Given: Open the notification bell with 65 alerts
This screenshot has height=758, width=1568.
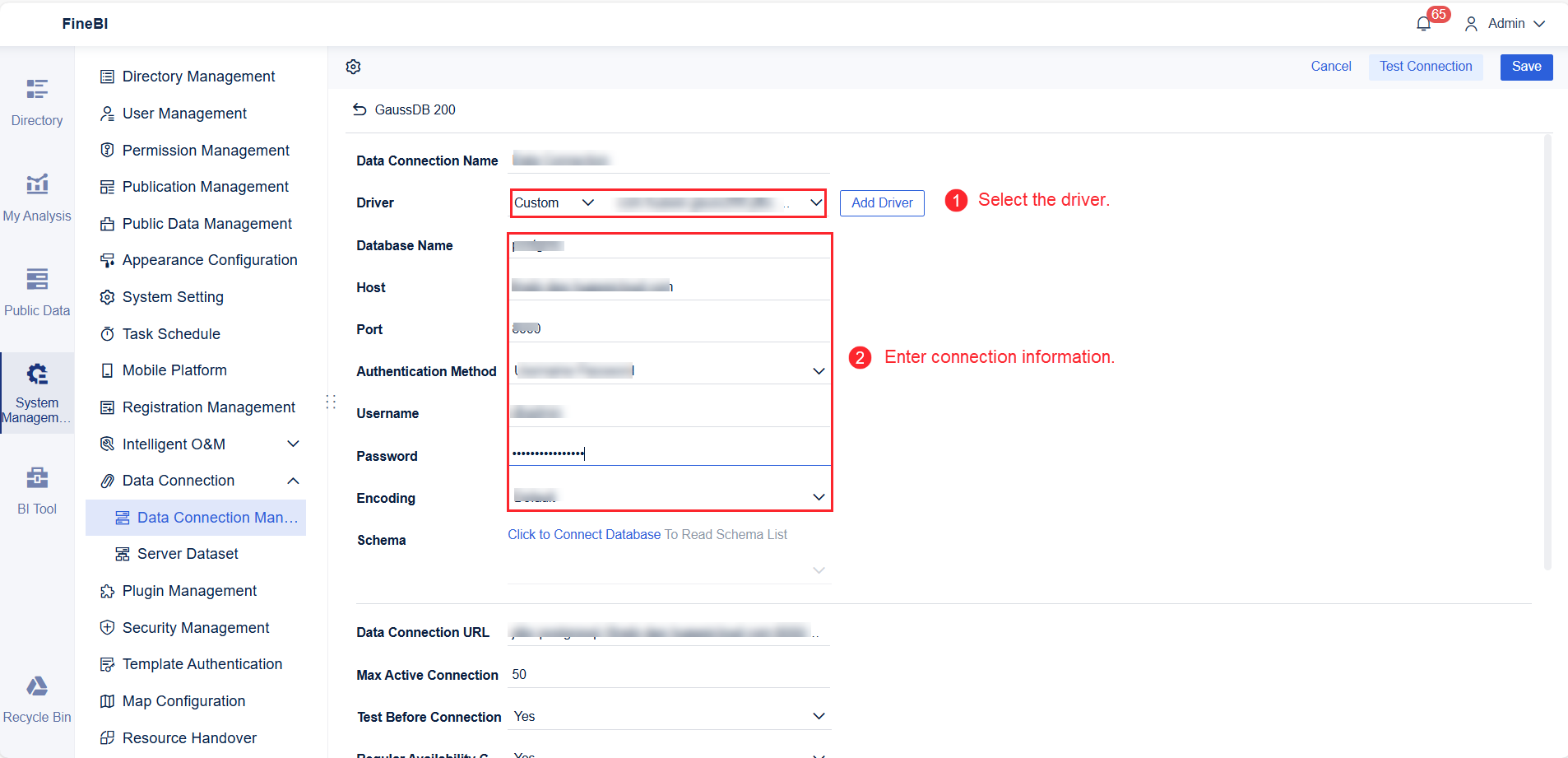Looking at the screenshot, I should click(x=1422, y=22).
